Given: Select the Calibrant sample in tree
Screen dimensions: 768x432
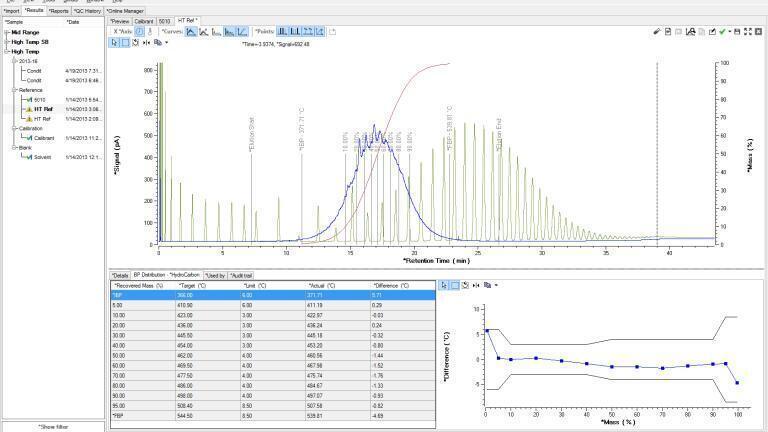Looking at the screenshot, I should point(44,138).
